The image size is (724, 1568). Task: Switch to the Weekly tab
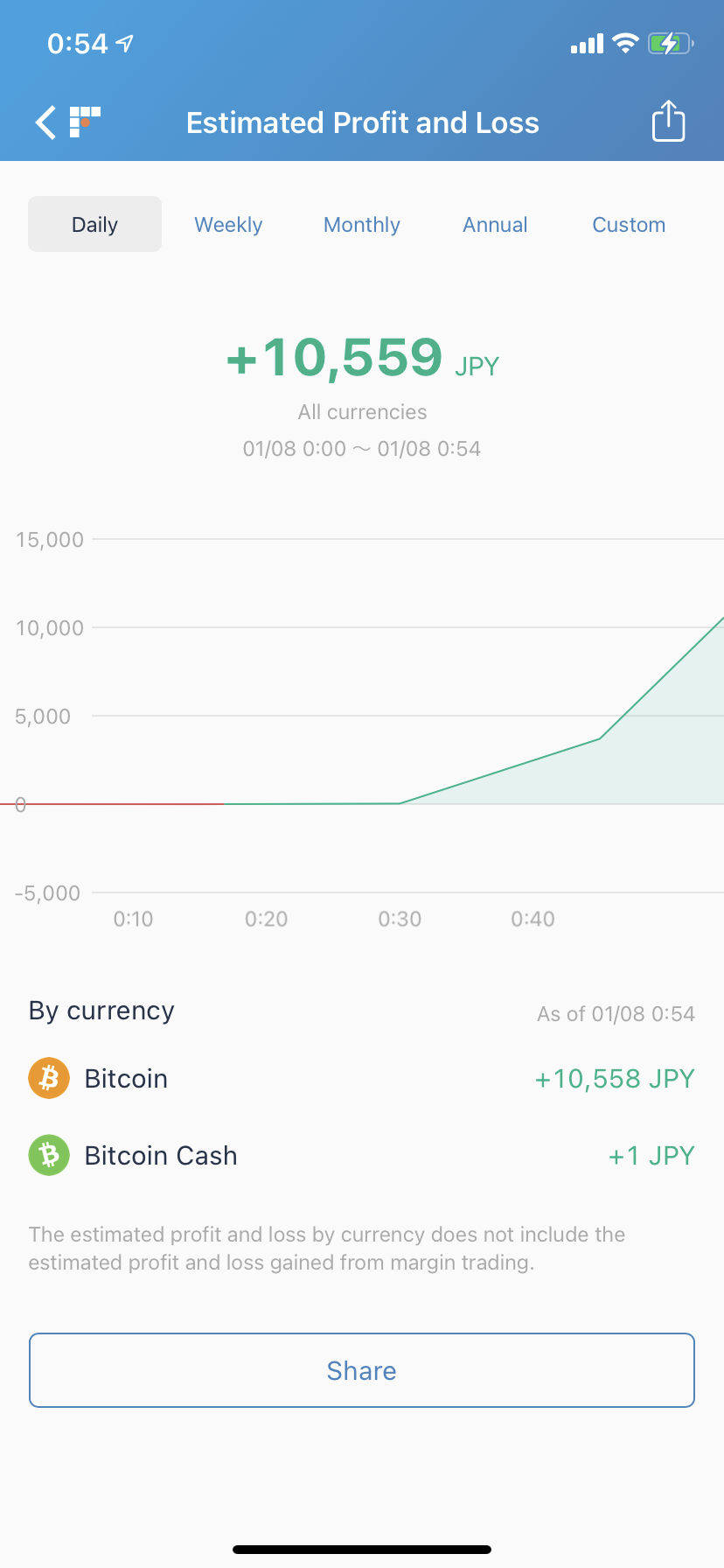click(x=228, y=225)
